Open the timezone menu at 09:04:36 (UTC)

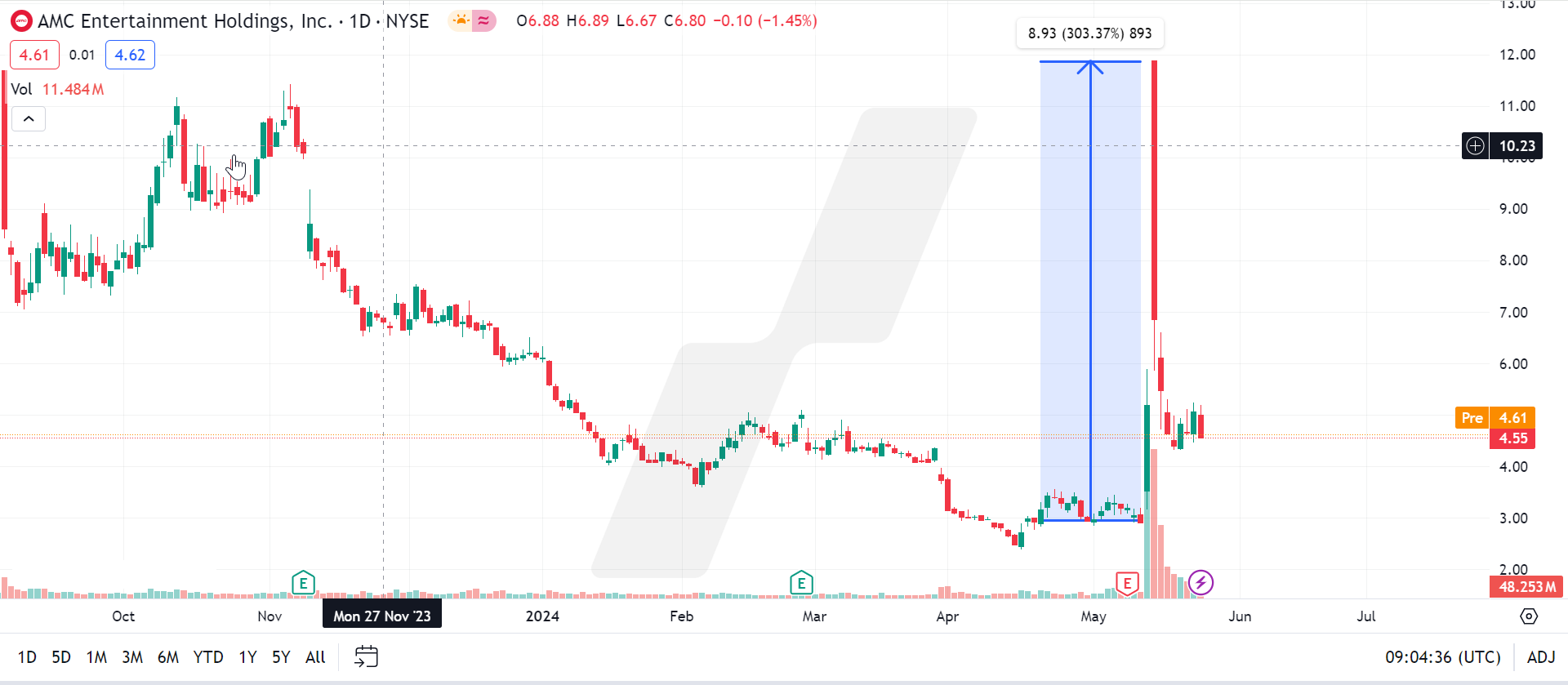point(1442,657)
